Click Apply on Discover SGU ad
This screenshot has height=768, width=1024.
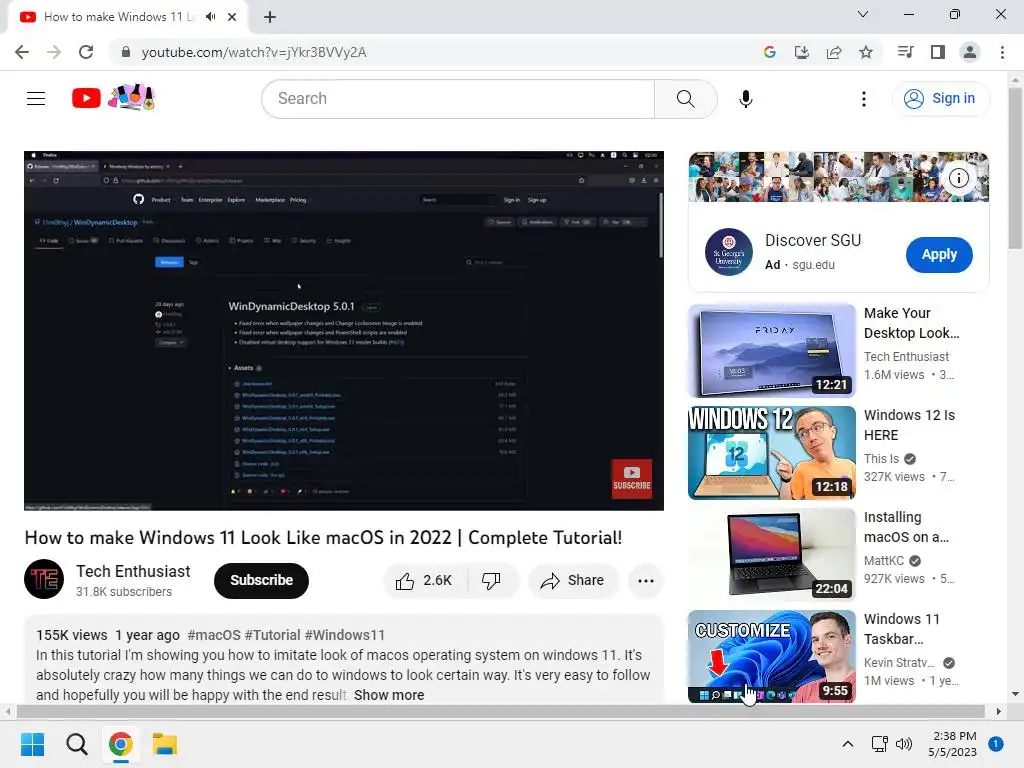coord(939,255)
